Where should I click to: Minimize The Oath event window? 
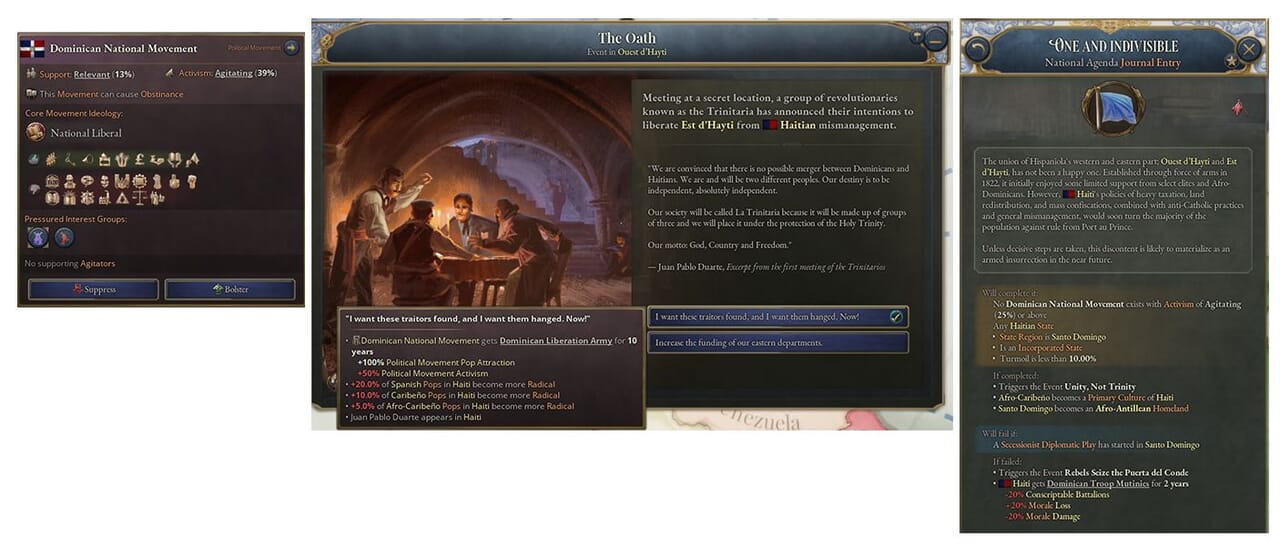point(934,40)
